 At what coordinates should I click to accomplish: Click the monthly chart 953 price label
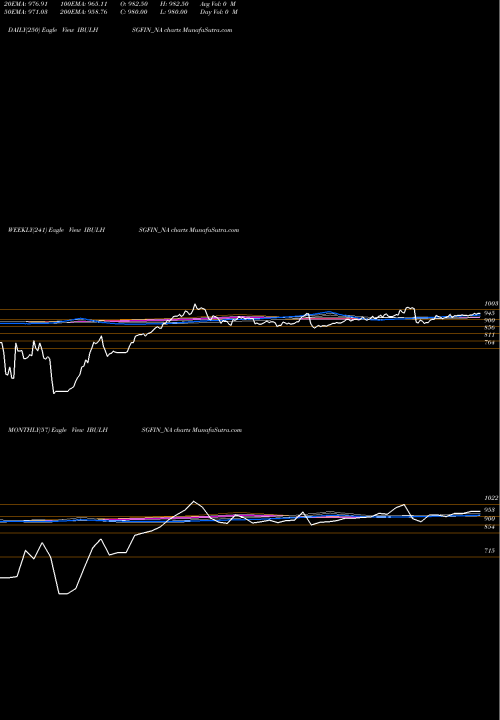tap(489, 510)
